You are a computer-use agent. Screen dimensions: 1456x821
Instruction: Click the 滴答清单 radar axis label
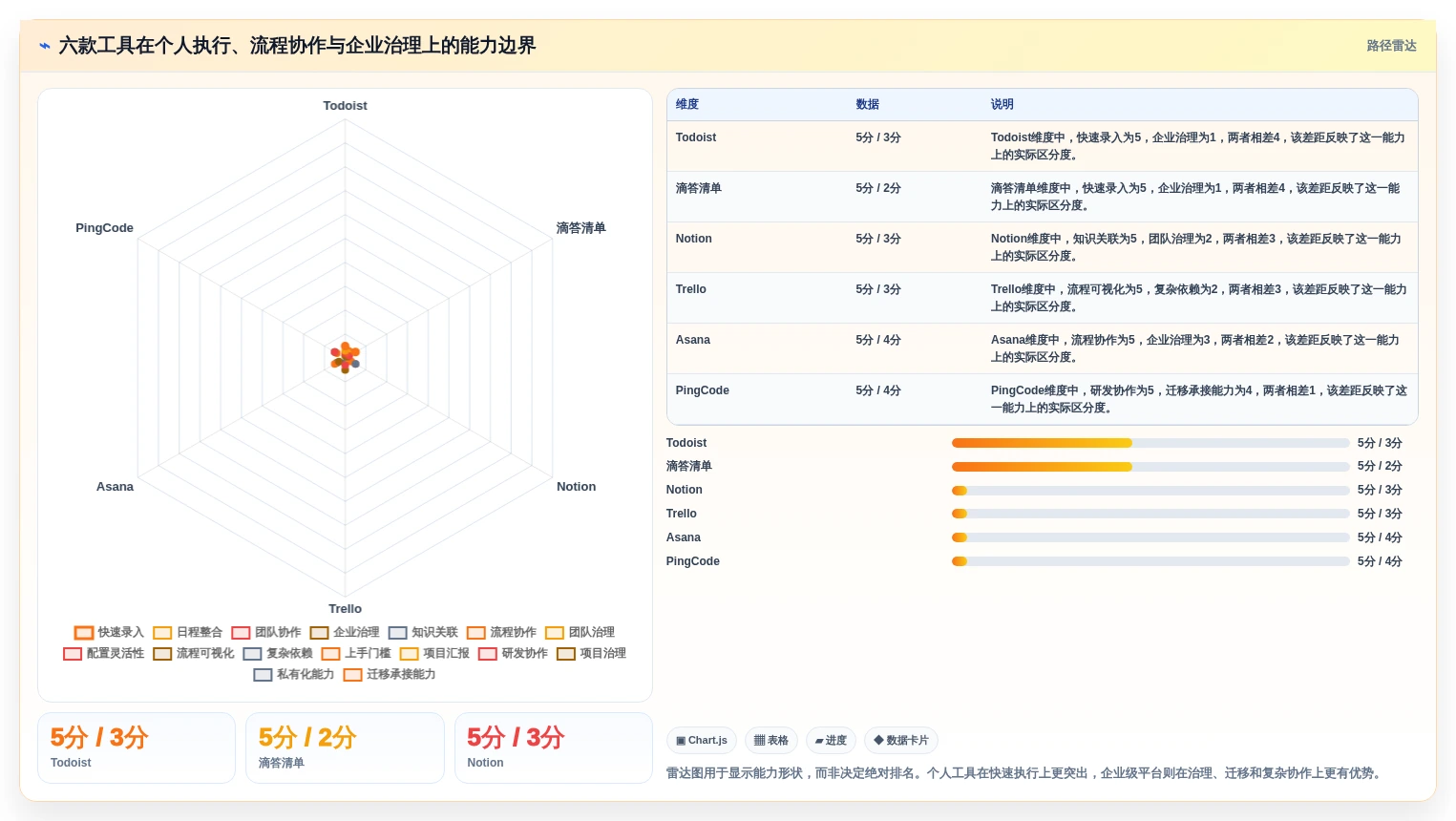tap(581, 228)
